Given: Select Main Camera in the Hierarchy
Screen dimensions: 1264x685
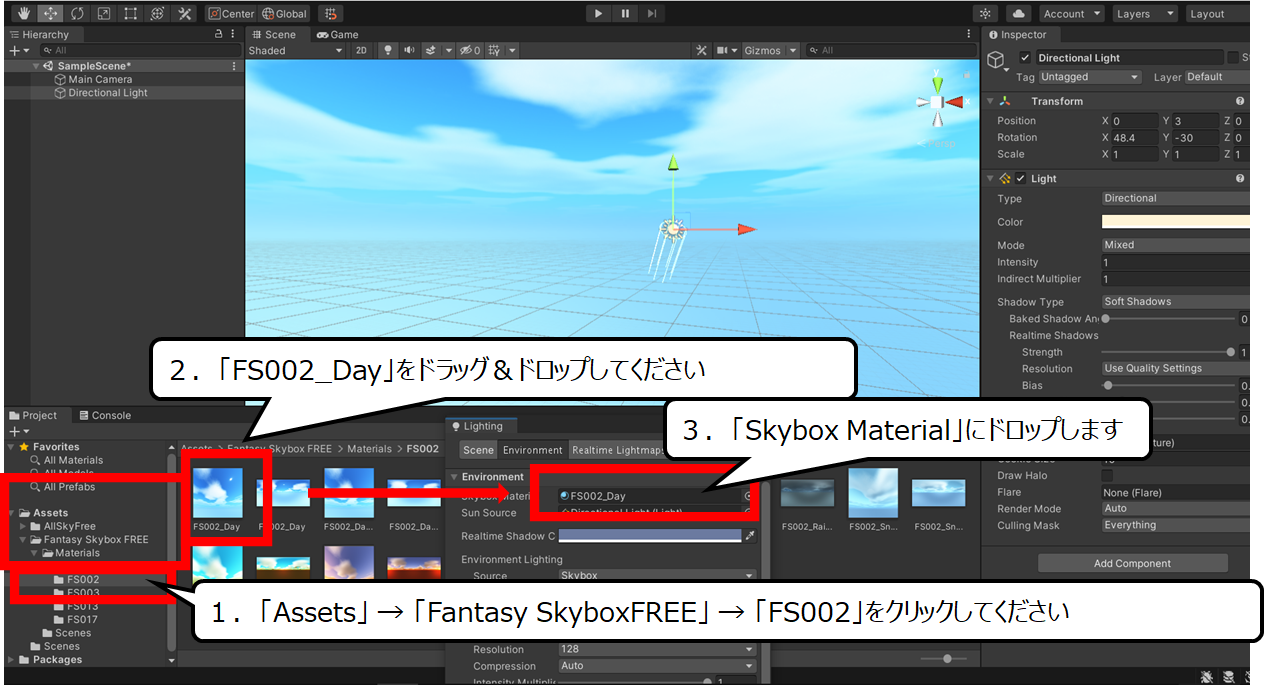Looking at the screenshot, I should [x=99, y=79].
